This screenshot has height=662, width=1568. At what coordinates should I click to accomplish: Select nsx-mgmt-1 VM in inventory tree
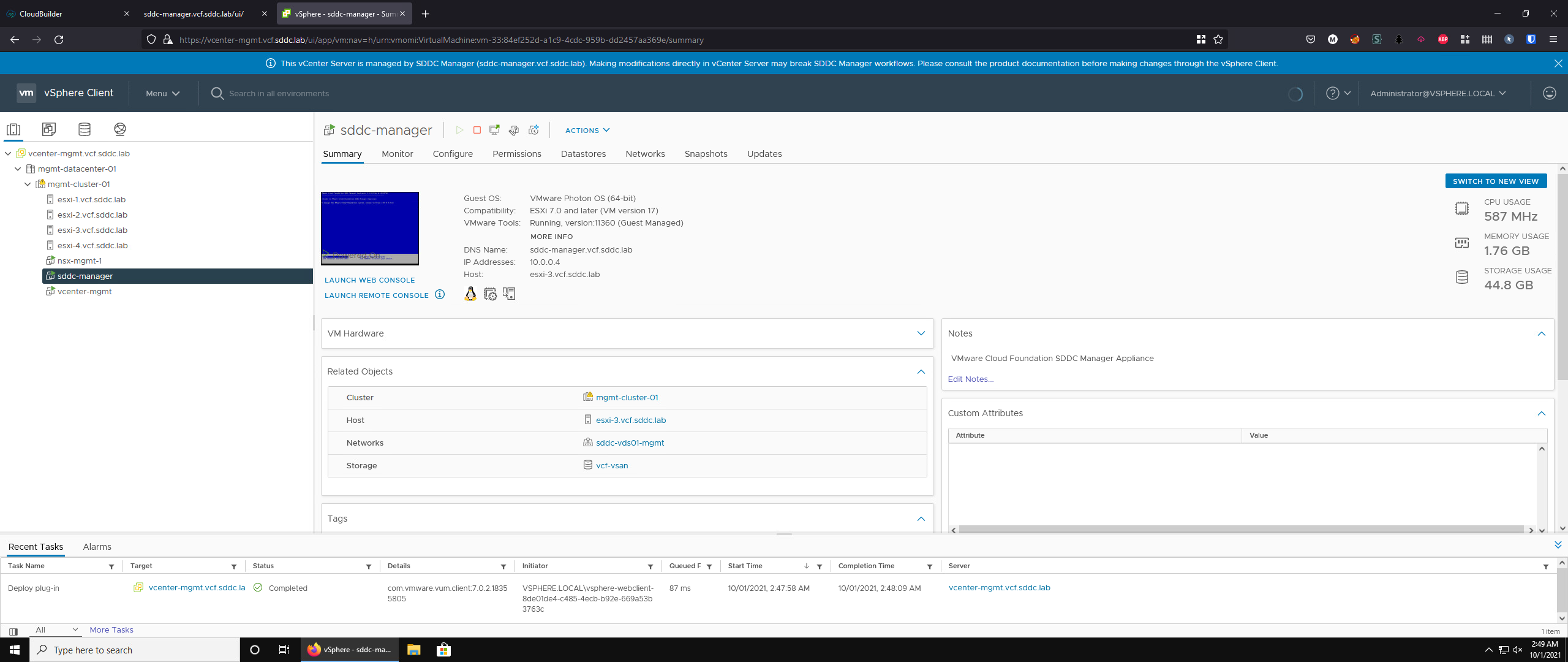point(80,261)
